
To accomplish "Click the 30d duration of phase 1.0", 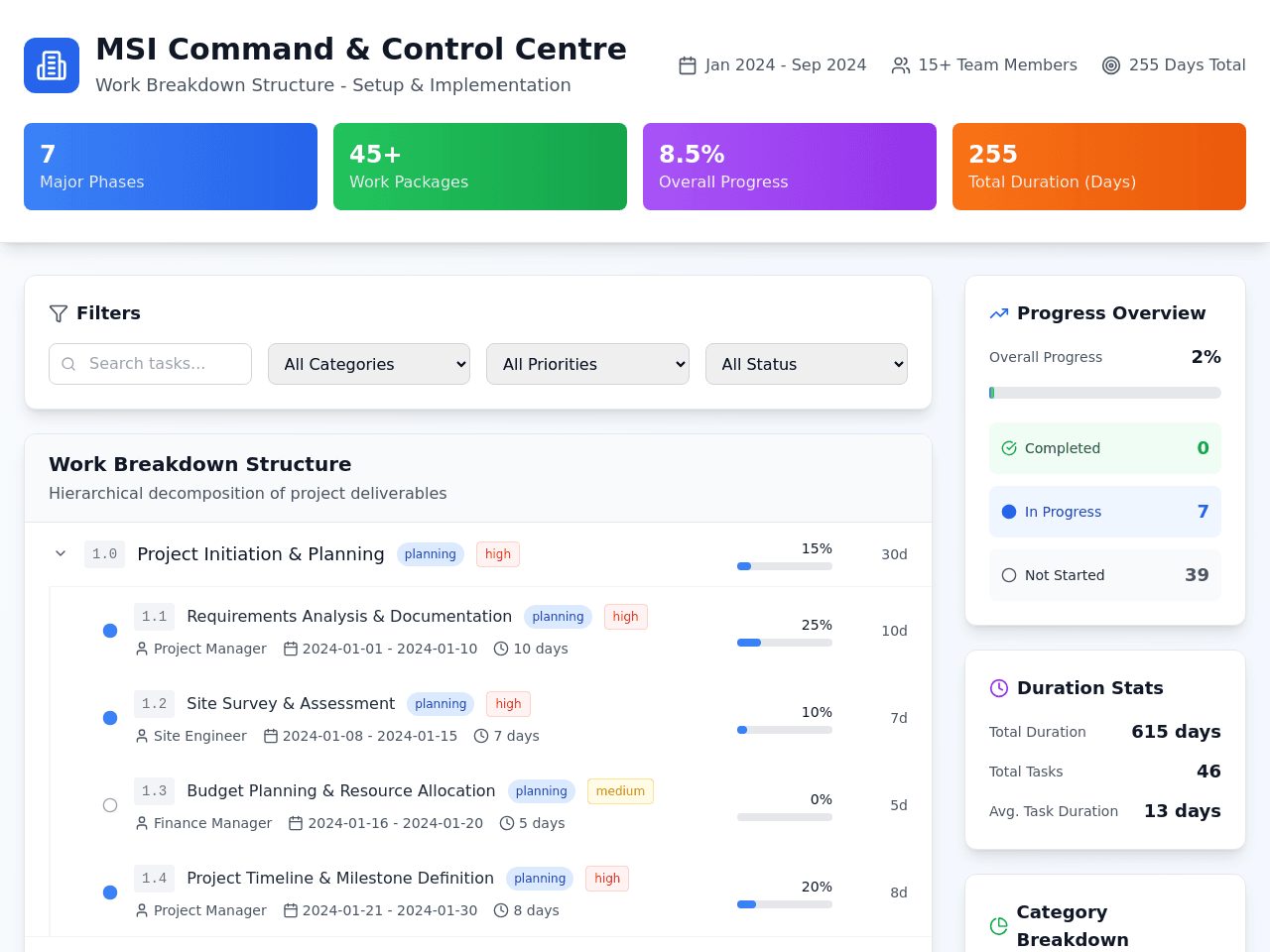I will tap(894, 554).
